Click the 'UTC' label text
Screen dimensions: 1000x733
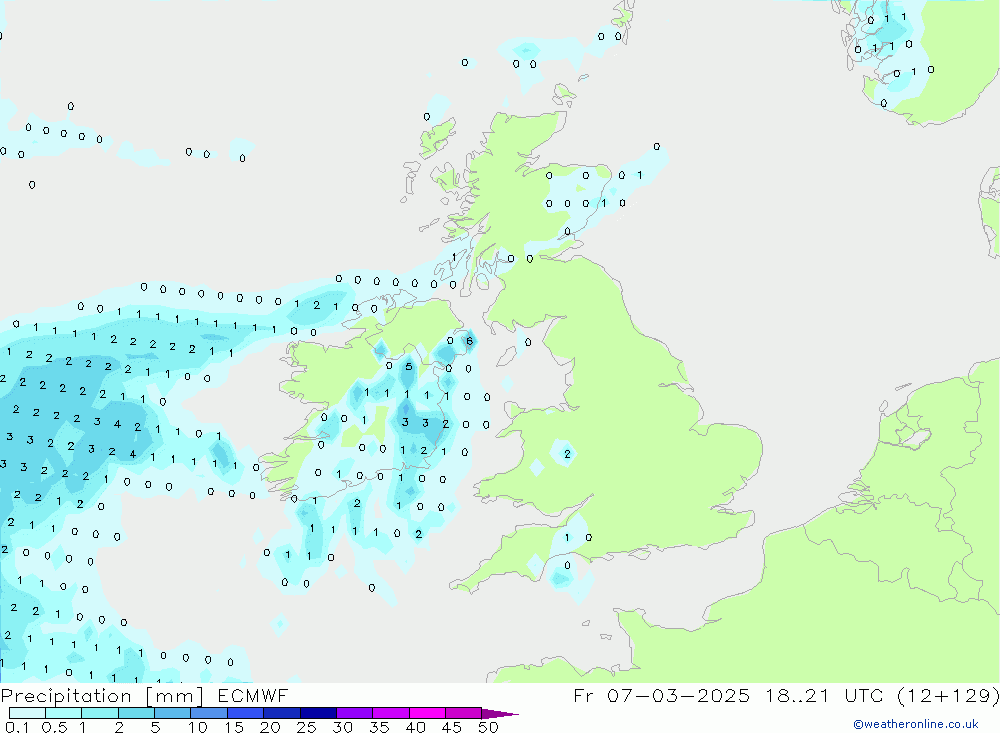click(x=865, y=696)
